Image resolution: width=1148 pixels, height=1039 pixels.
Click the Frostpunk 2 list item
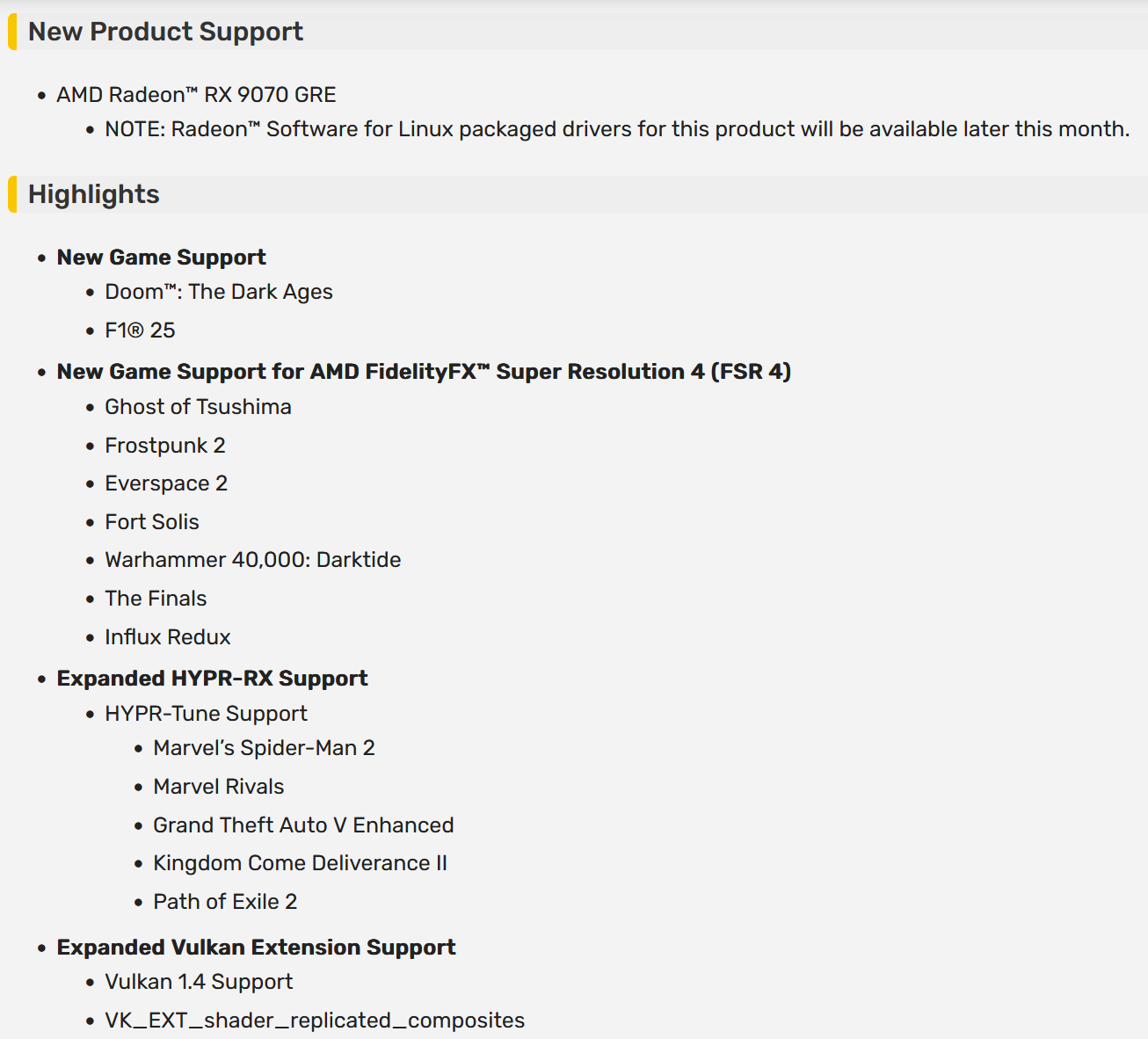click(165, 446)
